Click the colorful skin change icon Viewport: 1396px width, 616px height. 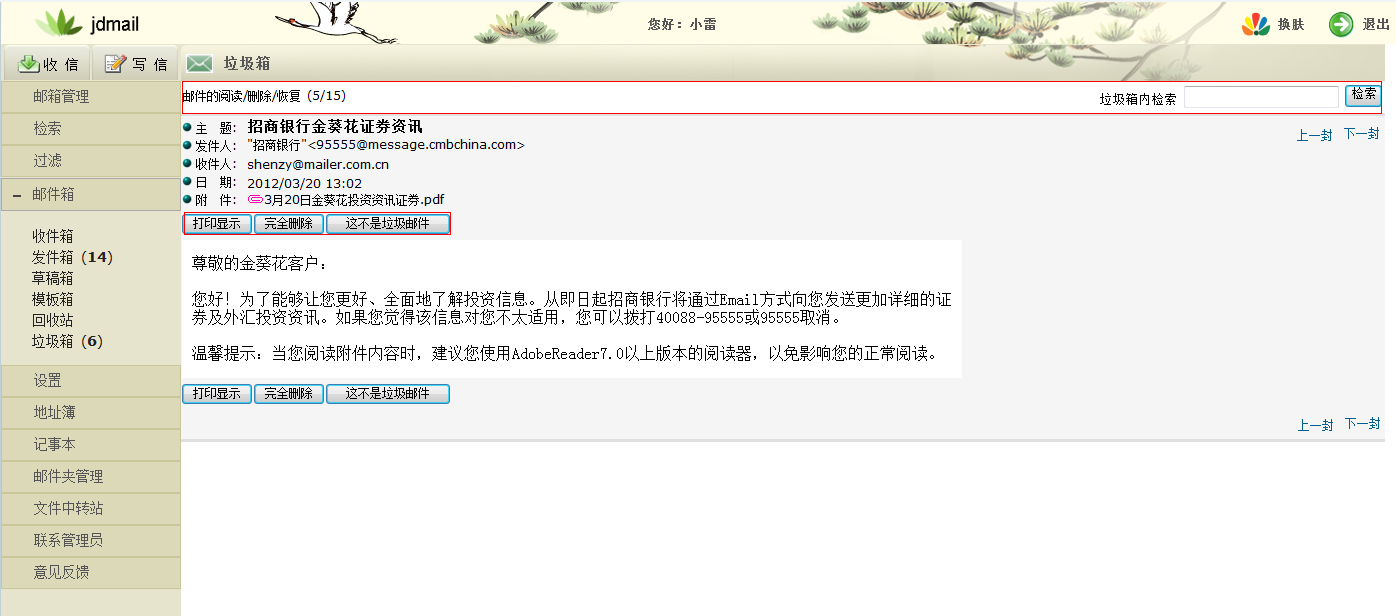pos(1255,25)
